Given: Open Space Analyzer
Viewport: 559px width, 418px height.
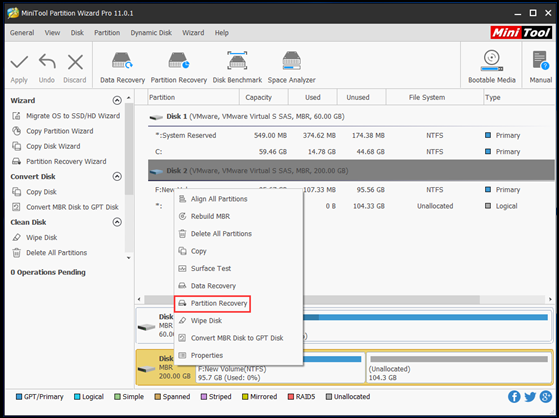Looking at the screenshot, I should click(x=291, y=67).
